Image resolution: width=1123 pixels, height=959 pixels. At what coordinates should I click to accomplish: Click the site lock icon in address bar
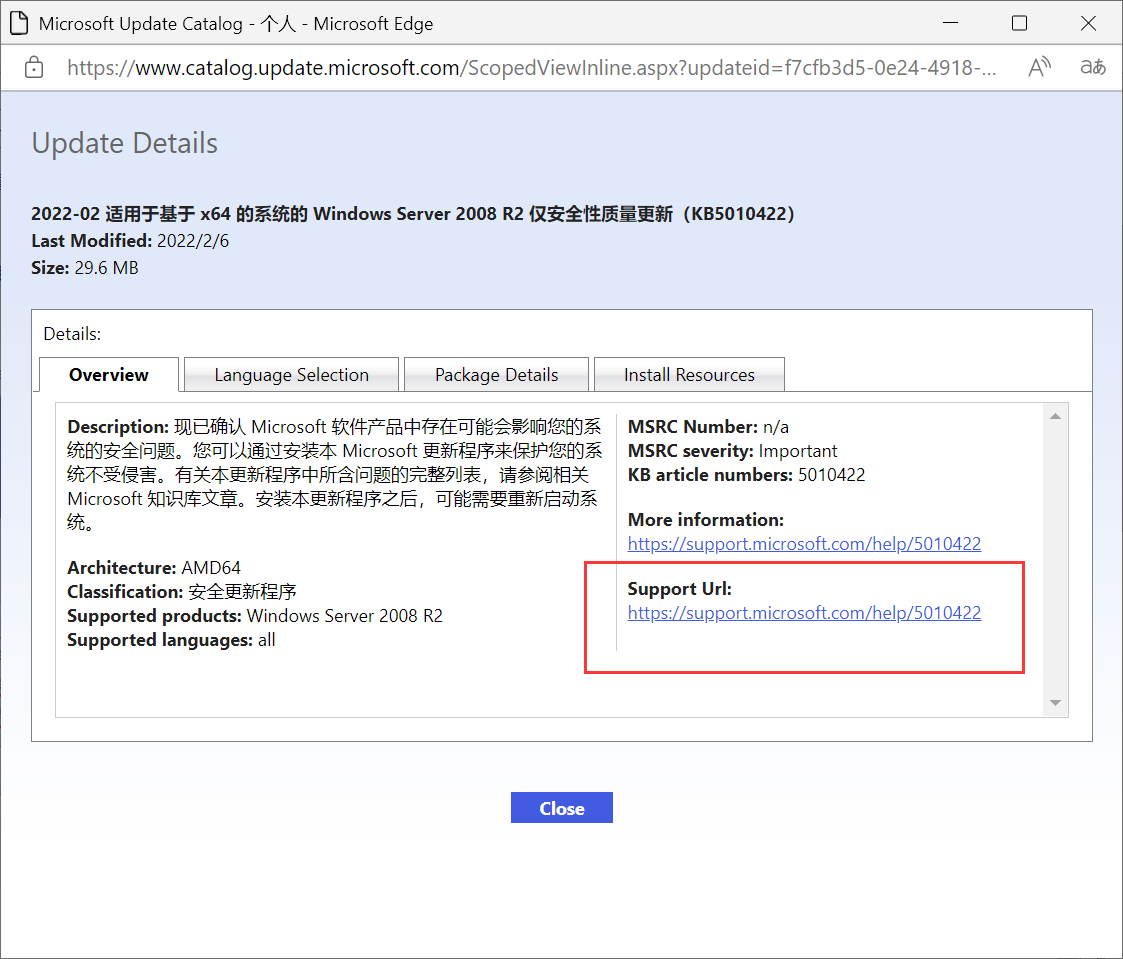click(x=34, y=67)
